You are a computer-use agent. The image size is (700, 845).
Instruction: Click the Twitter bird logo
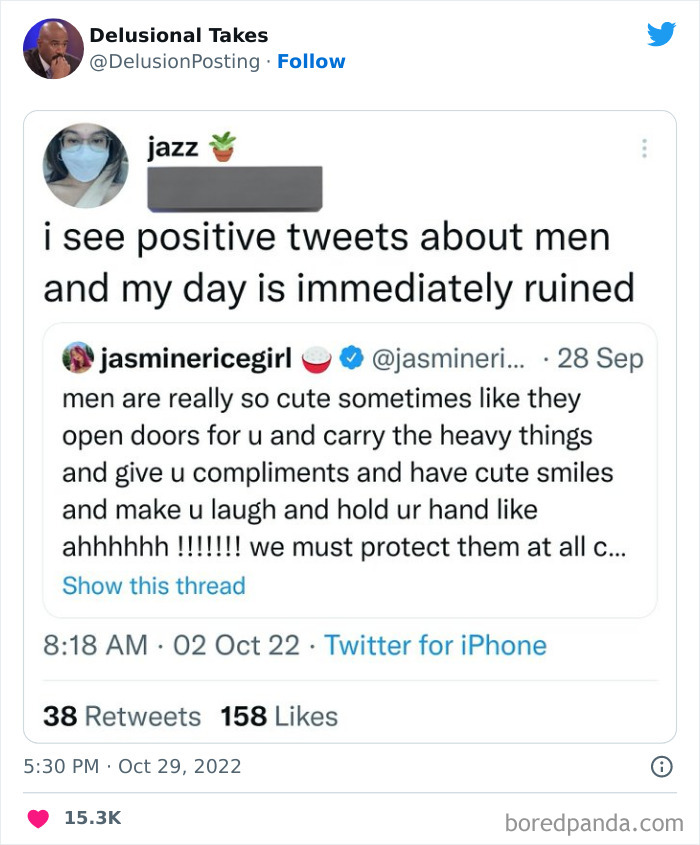coord(662,33)
